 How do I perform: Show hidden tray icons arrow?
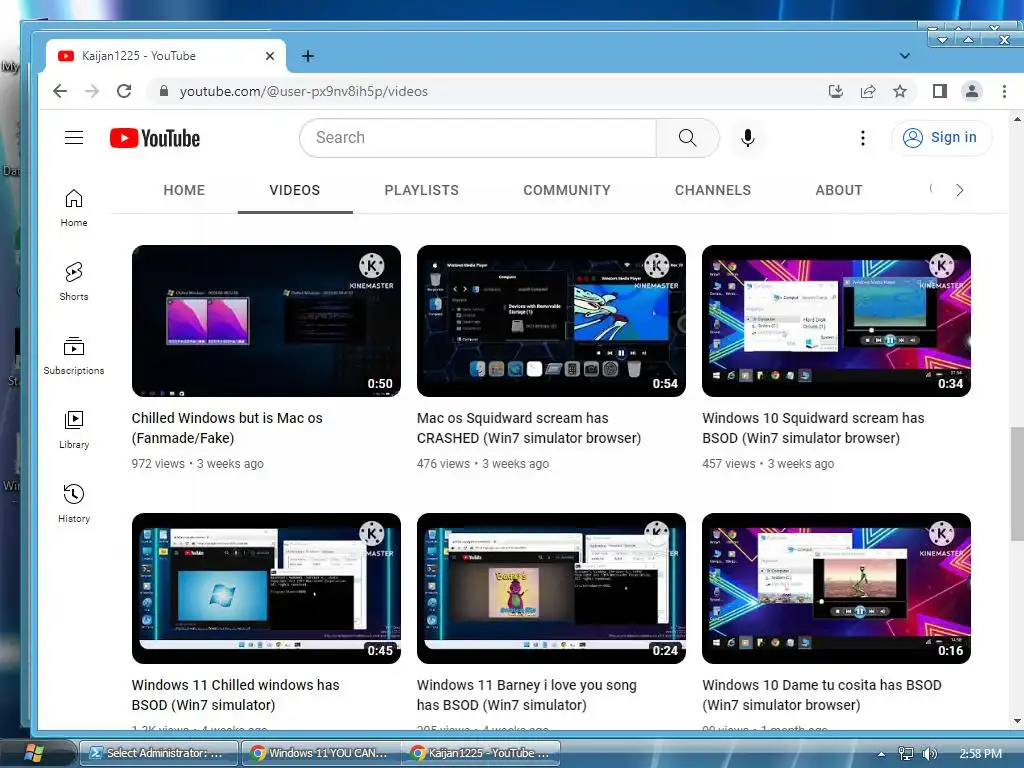(881, 754)
